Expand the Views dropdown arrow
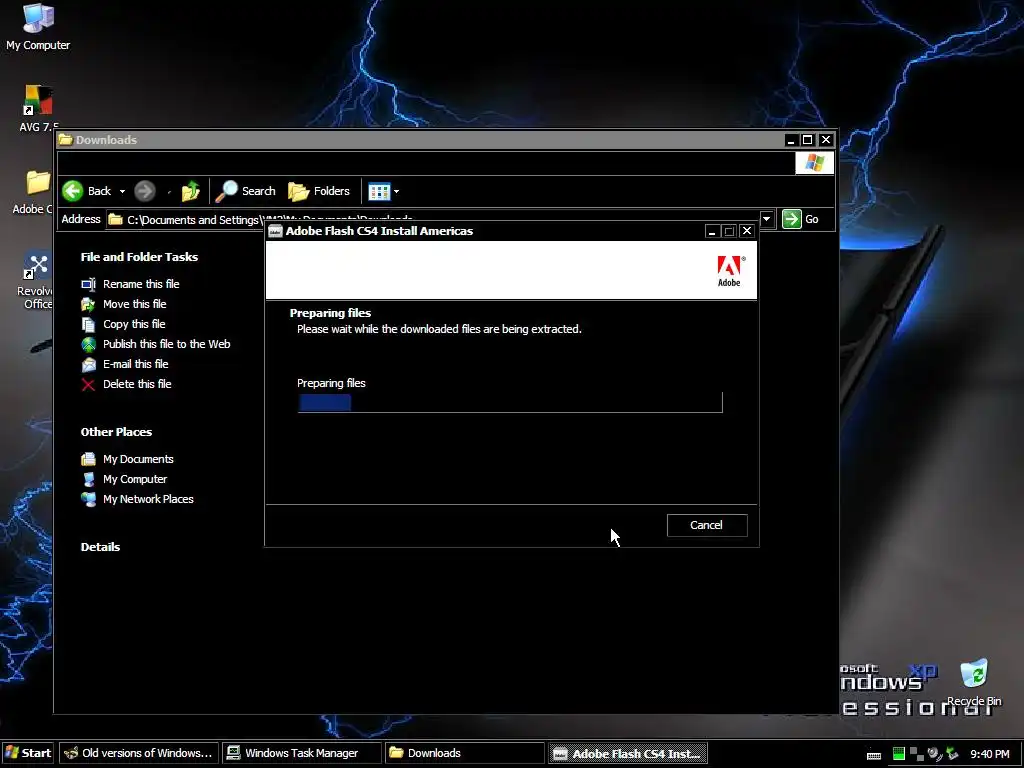This screenshot has height=768, width=1024. click(396, 191)
